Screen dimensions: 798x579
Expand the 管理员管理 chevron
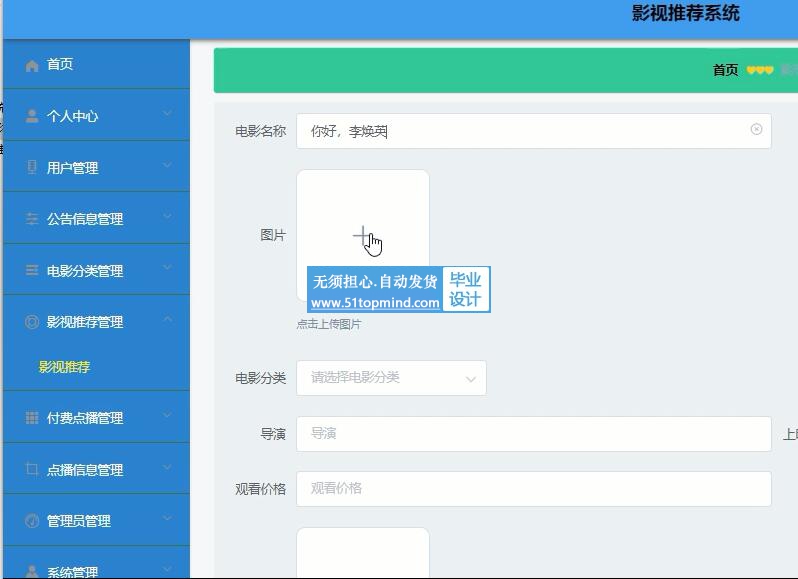click(x=167, y=518)
